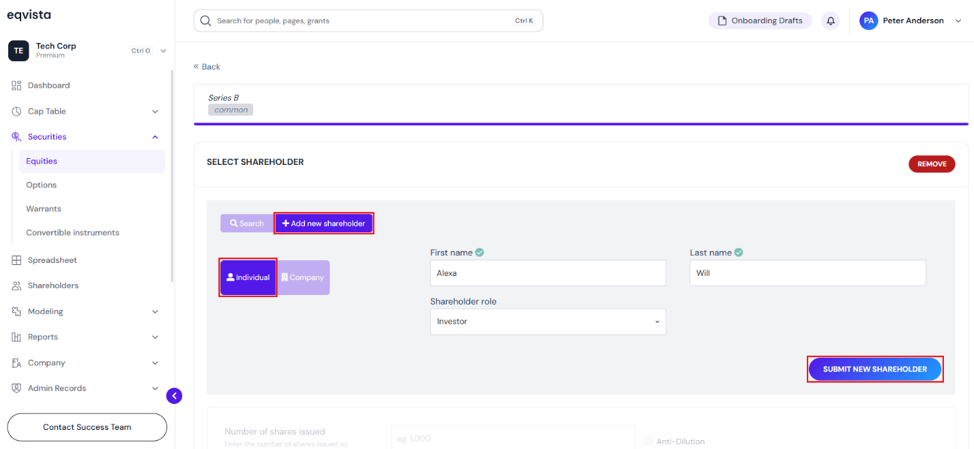The width and height of the screenshot is (974, 449).
Task: Click the red Remove button
Action: pyautogui.click(x=932, y=164)
